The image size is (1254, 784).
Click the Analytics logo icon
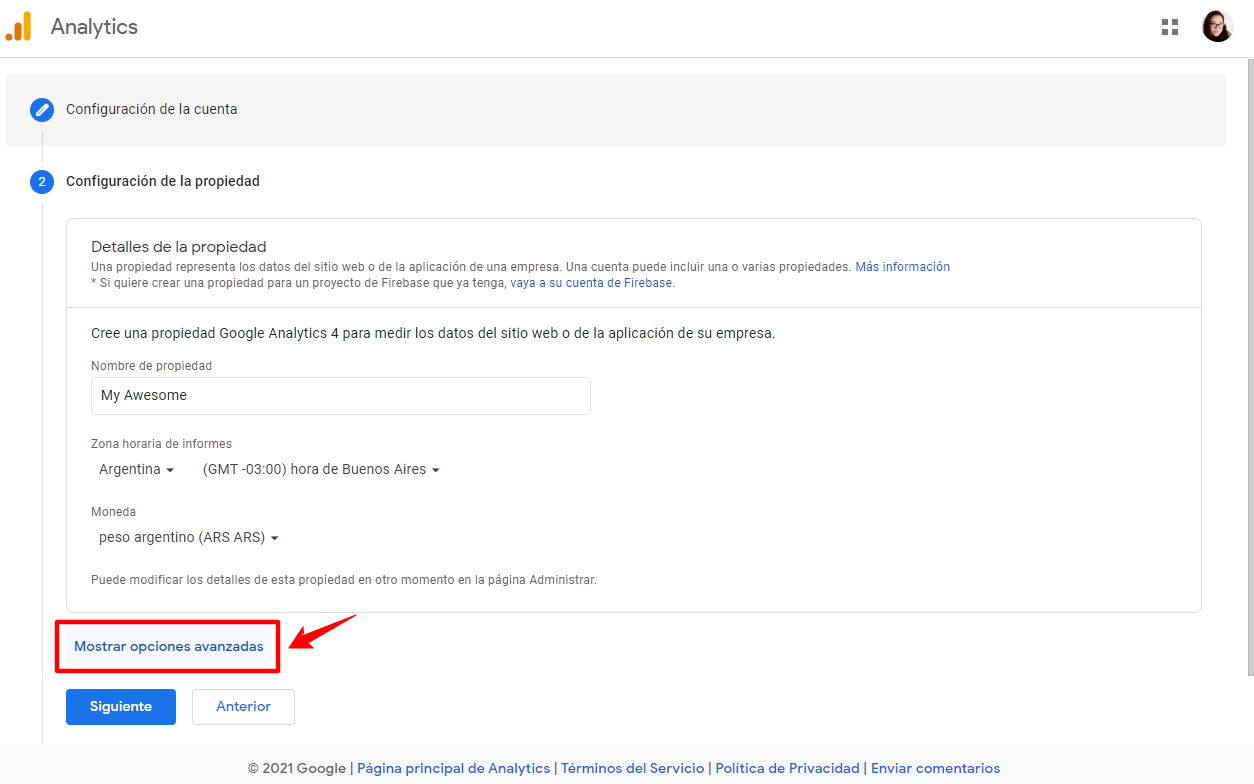coord(19,27)
